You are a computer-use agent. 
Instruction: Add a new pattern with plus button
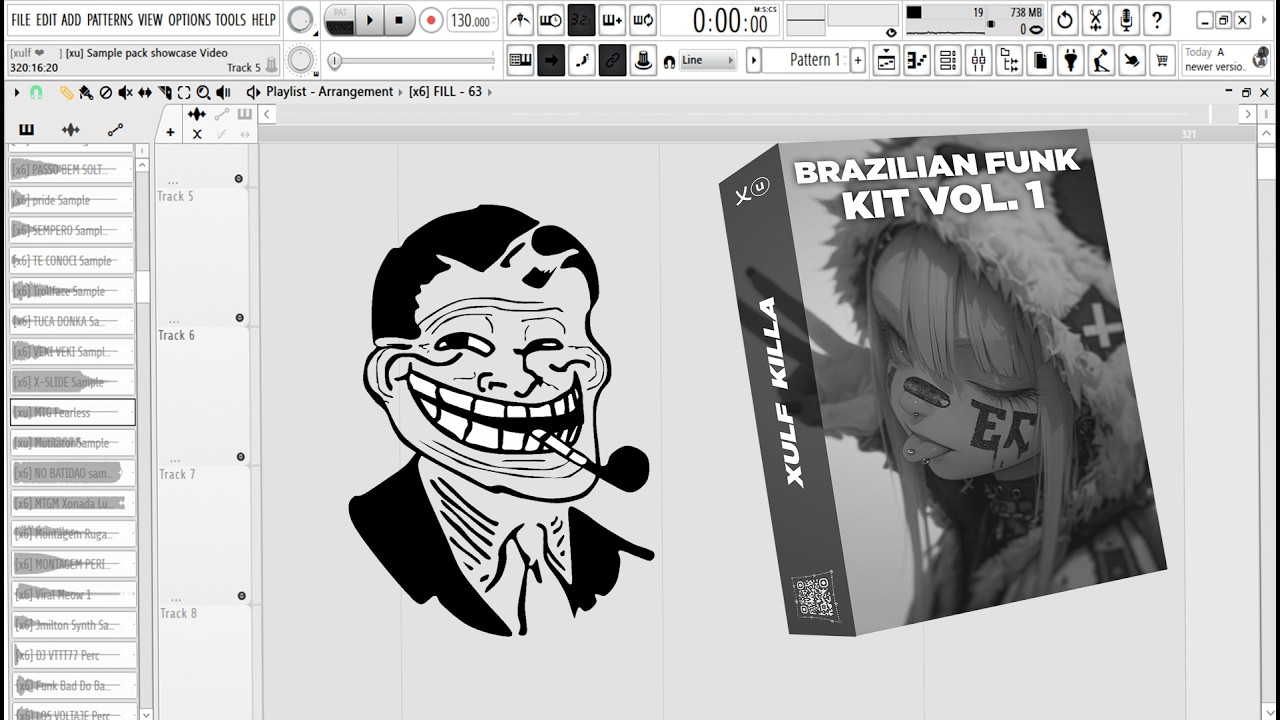tap(857, 60)
